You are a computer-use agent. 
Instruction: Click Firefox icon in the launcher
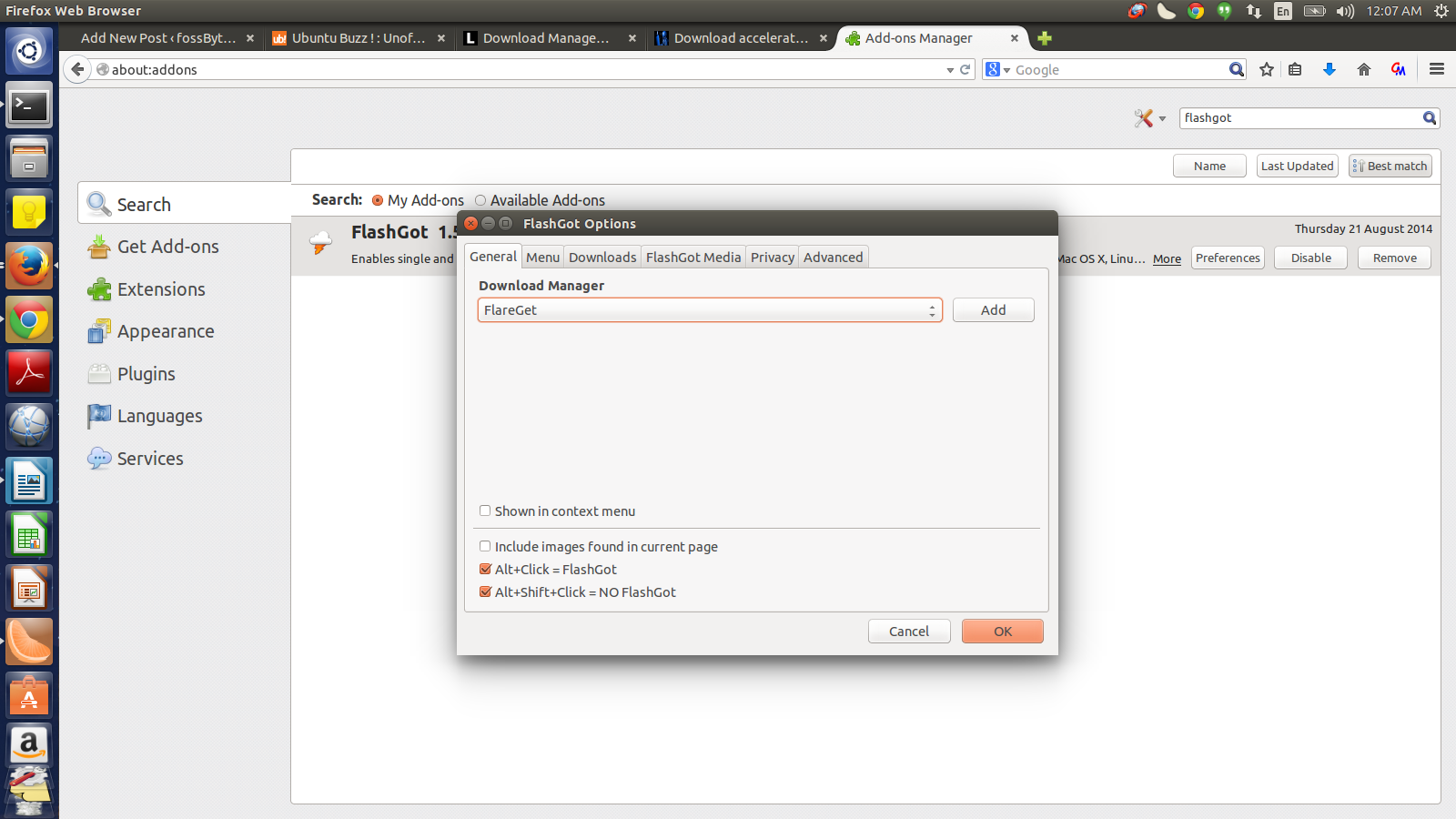click(29, 267)
